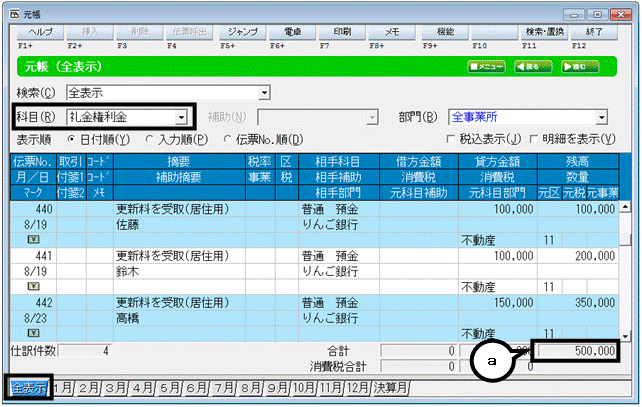Viewport: 642px width, 407px height.
Task: Click the 仕訳件数 field showing 4
Action: point(84,351)
